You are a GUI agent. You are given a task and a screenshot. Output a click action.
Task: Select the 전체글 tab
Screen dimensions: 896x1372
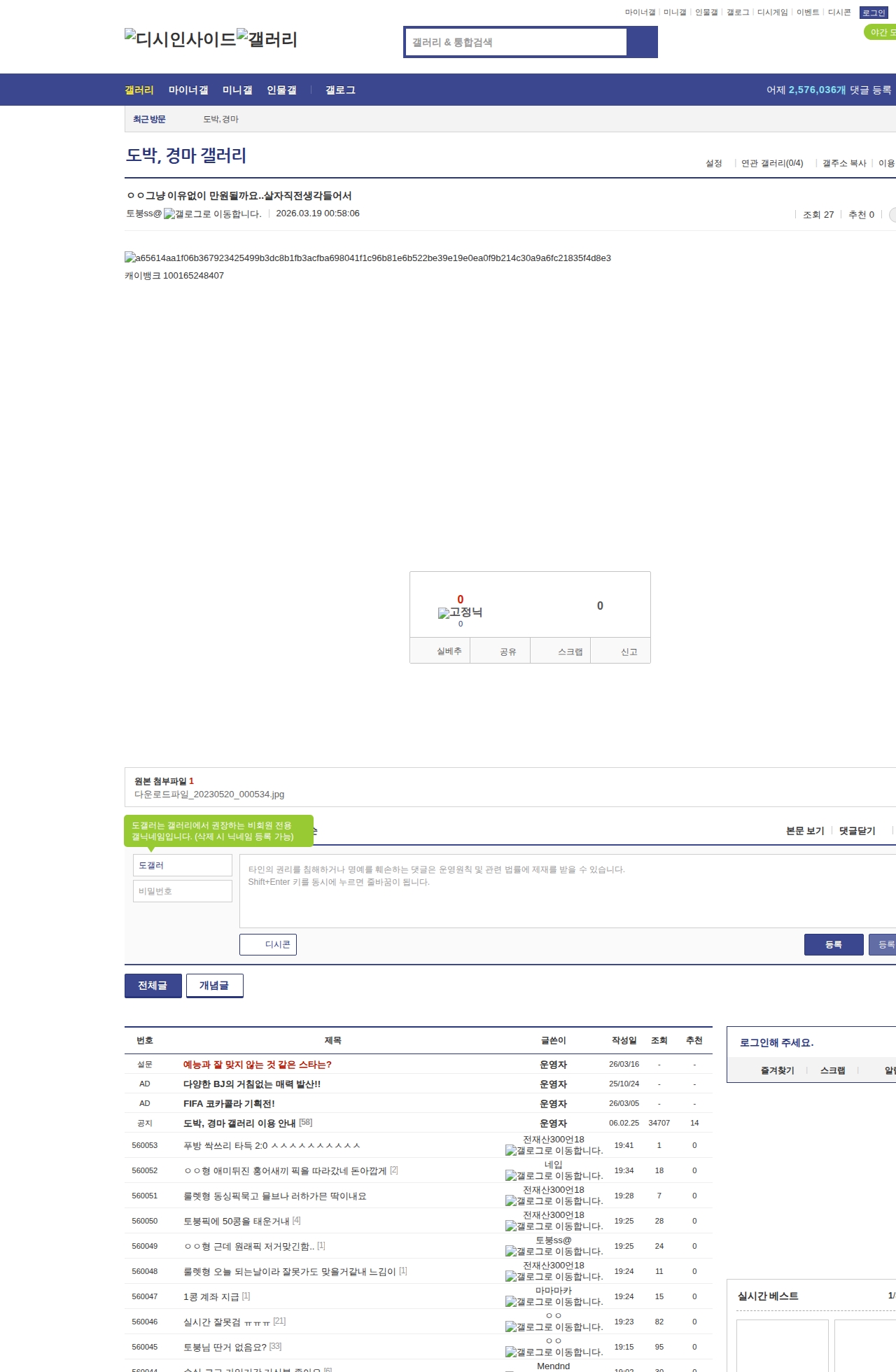(153, 986)
